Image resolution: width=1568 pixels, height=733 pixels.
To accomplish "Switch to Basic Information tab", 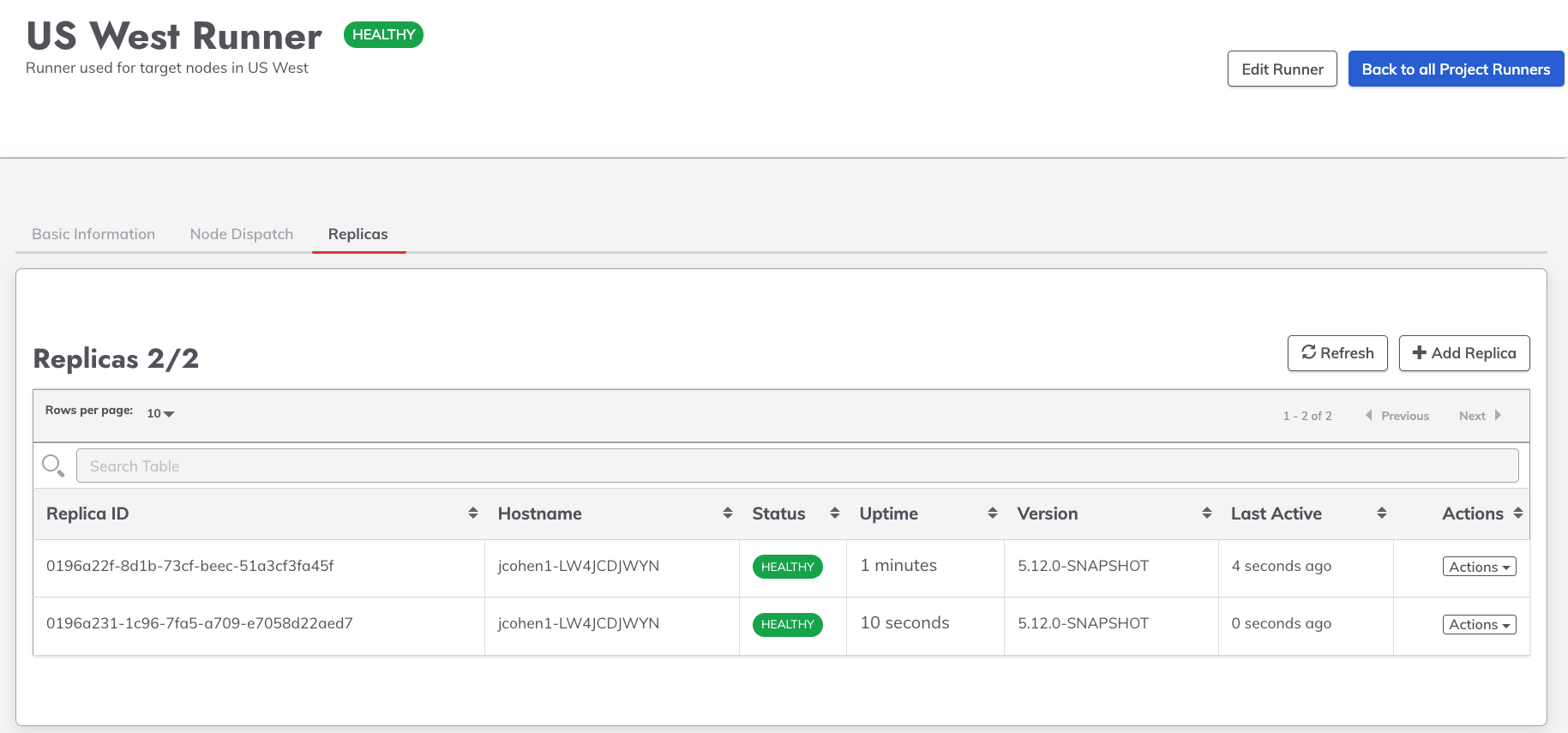I will (x=93, y=234).
